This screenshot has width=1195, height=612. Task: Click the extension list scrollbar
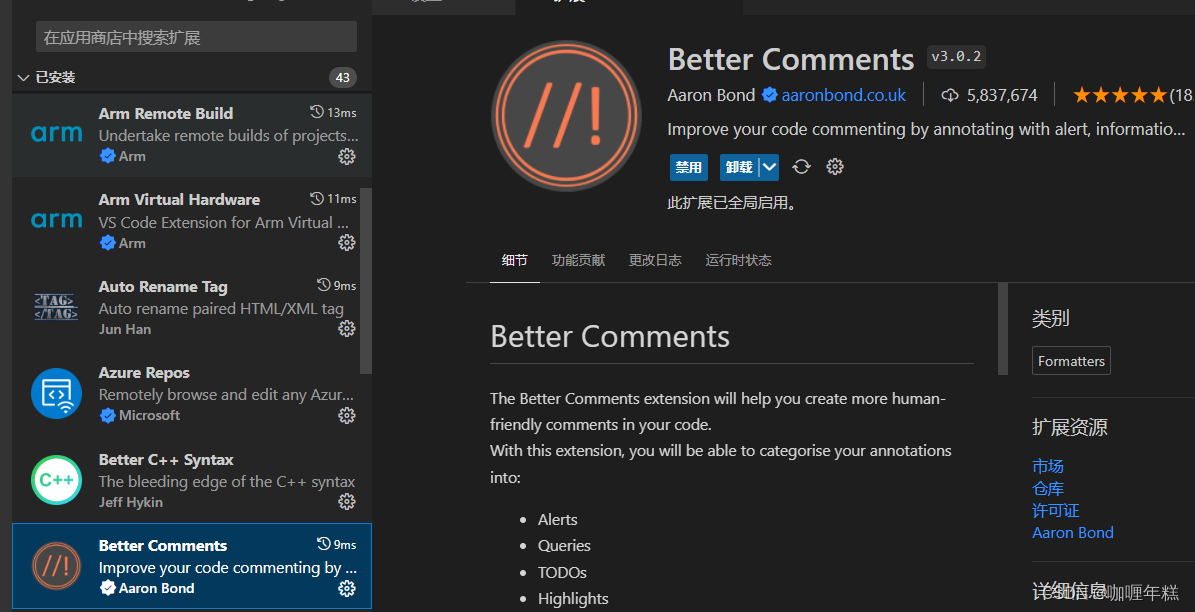click(x=366, y=282)
